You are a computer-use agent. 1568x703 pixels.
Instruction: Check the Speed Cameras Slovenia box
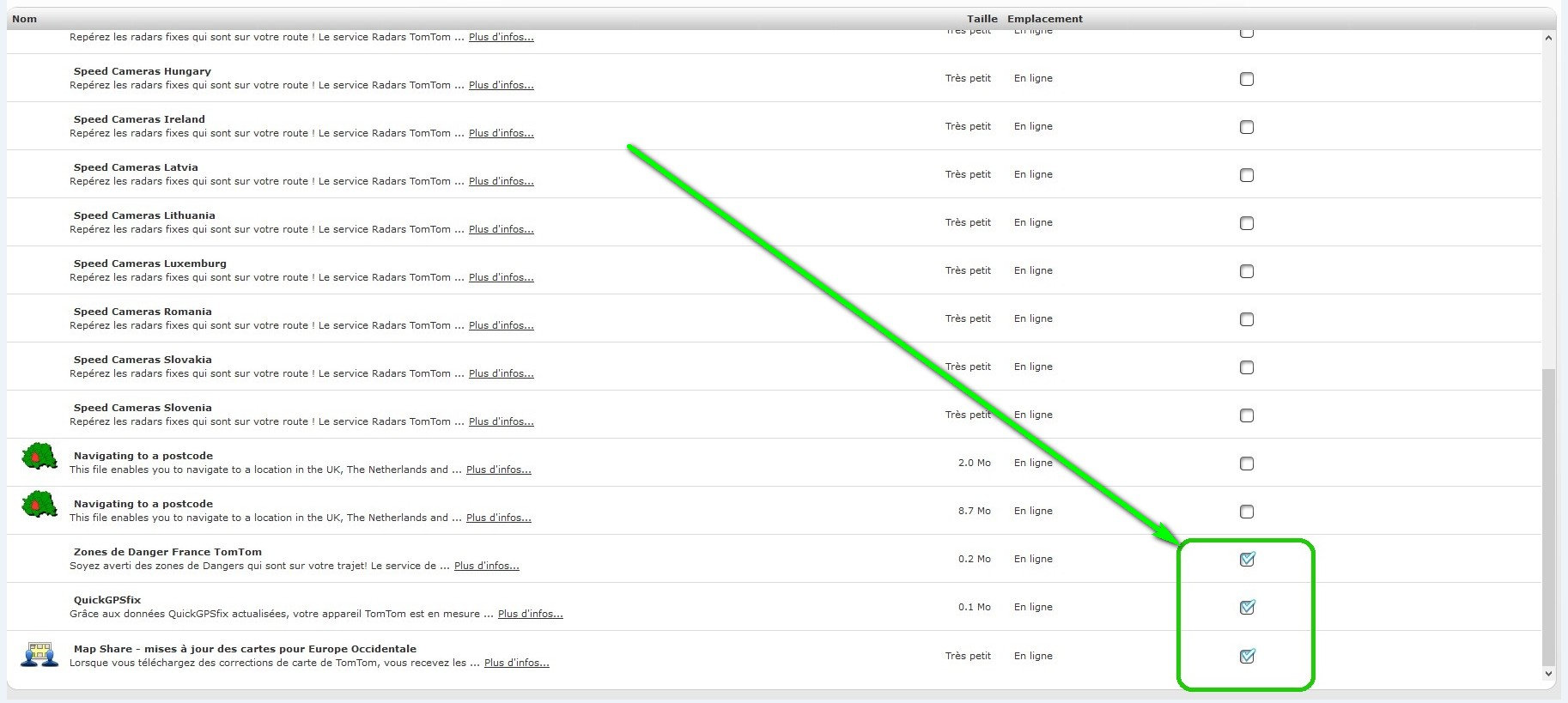pos(1247,415)
